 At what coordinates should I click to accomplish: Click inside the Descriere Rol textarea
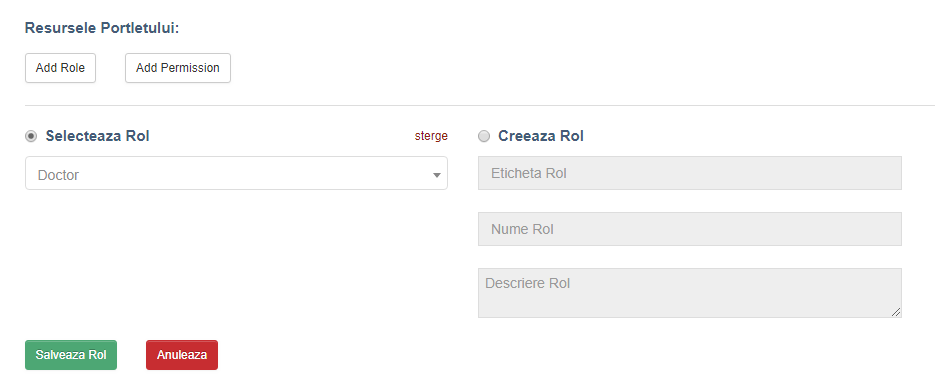point(690,293)
